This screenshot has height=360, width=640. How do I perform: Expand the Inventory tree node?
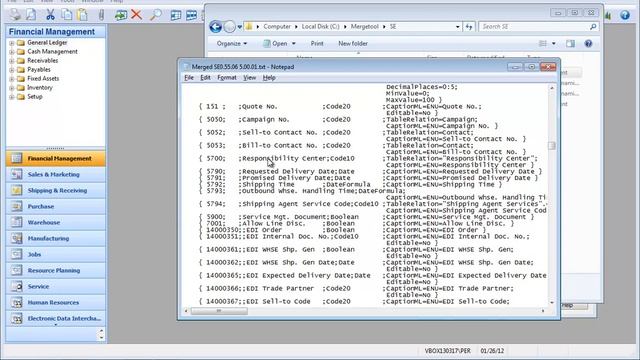tap(12, 88)
